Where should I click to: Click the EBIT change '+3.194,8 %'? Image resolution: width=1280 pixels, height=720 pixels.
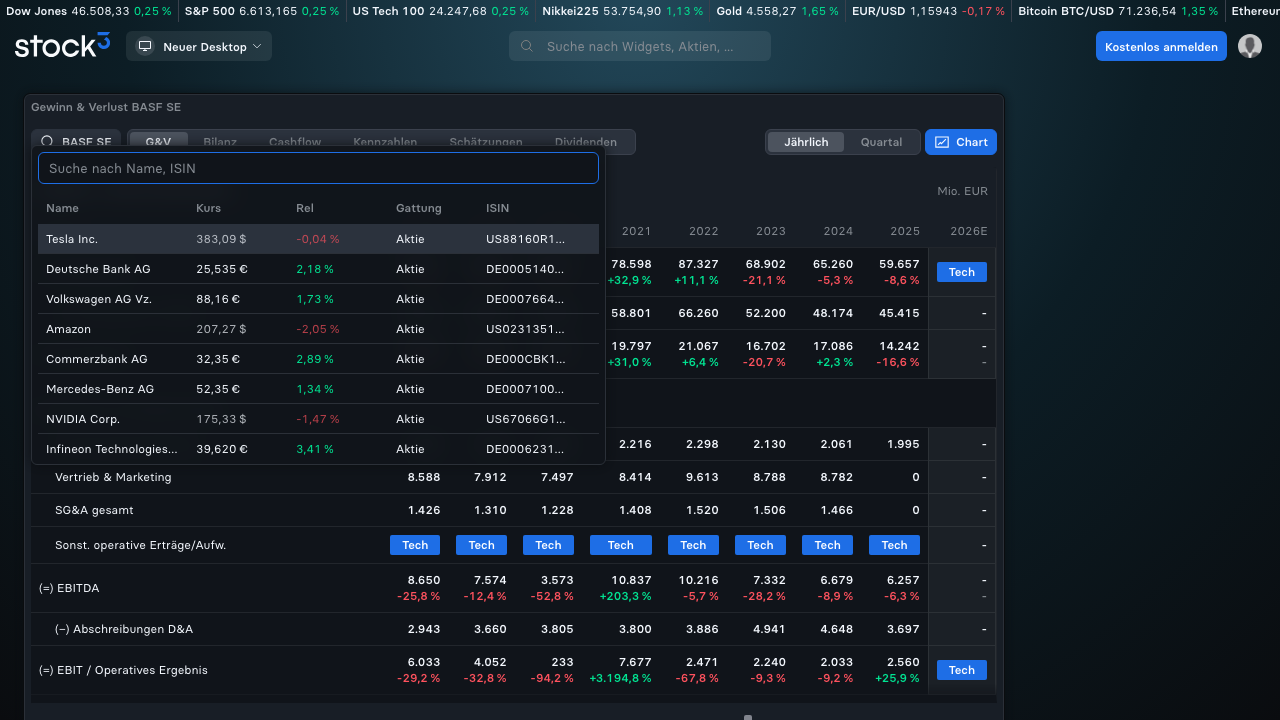pyautogui.click(x=620, y=678)
